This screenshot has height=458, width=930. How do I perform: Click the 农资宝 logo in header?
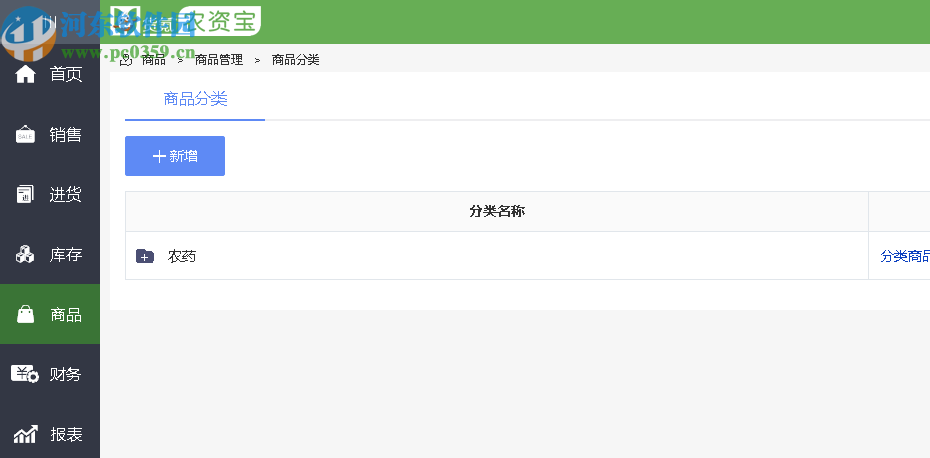tap(186, 21)
